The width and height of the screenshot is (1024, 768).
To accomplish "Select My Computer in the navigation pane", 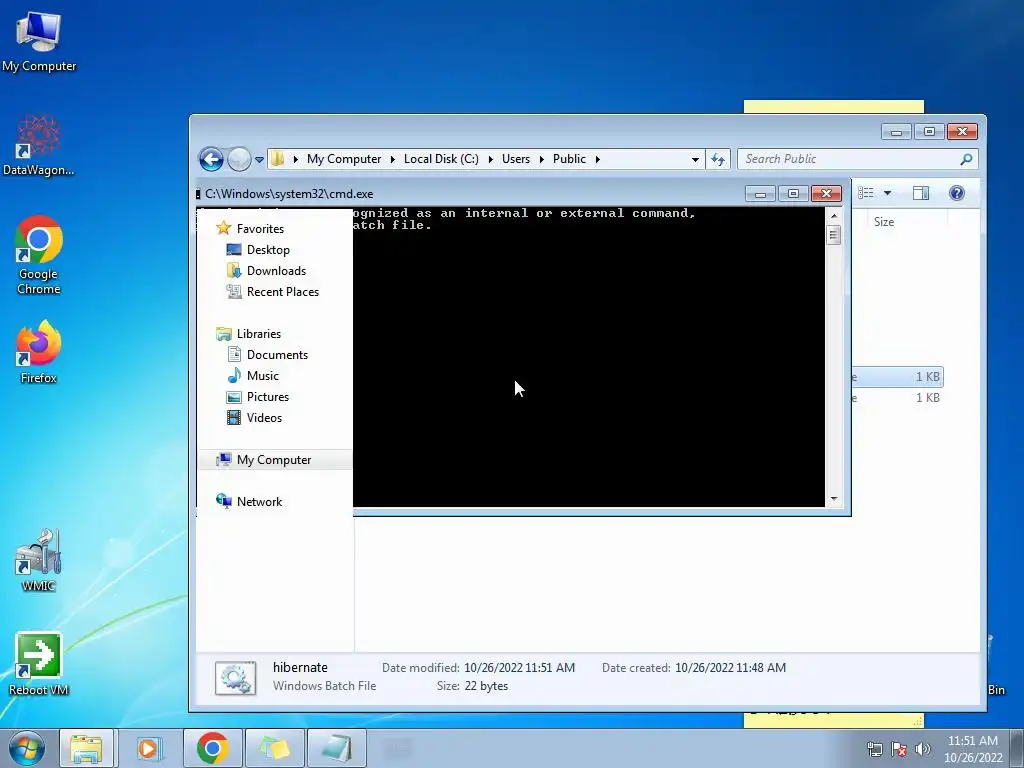I will [x=274, y=460].
